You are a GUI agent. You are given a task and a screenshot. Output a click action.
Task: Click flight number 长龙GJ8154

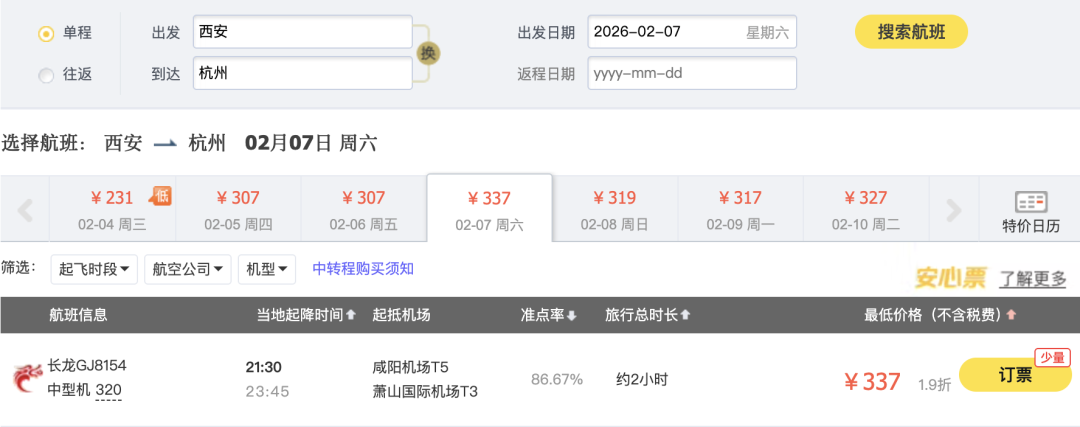click(x=87, y=366)
